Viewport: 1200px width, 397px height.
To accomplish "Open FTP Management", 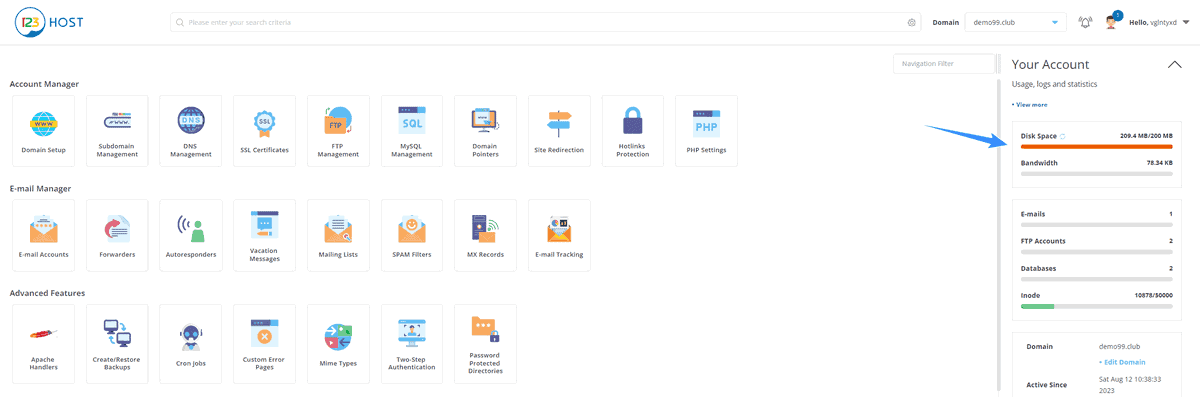I will pos(338,131).
